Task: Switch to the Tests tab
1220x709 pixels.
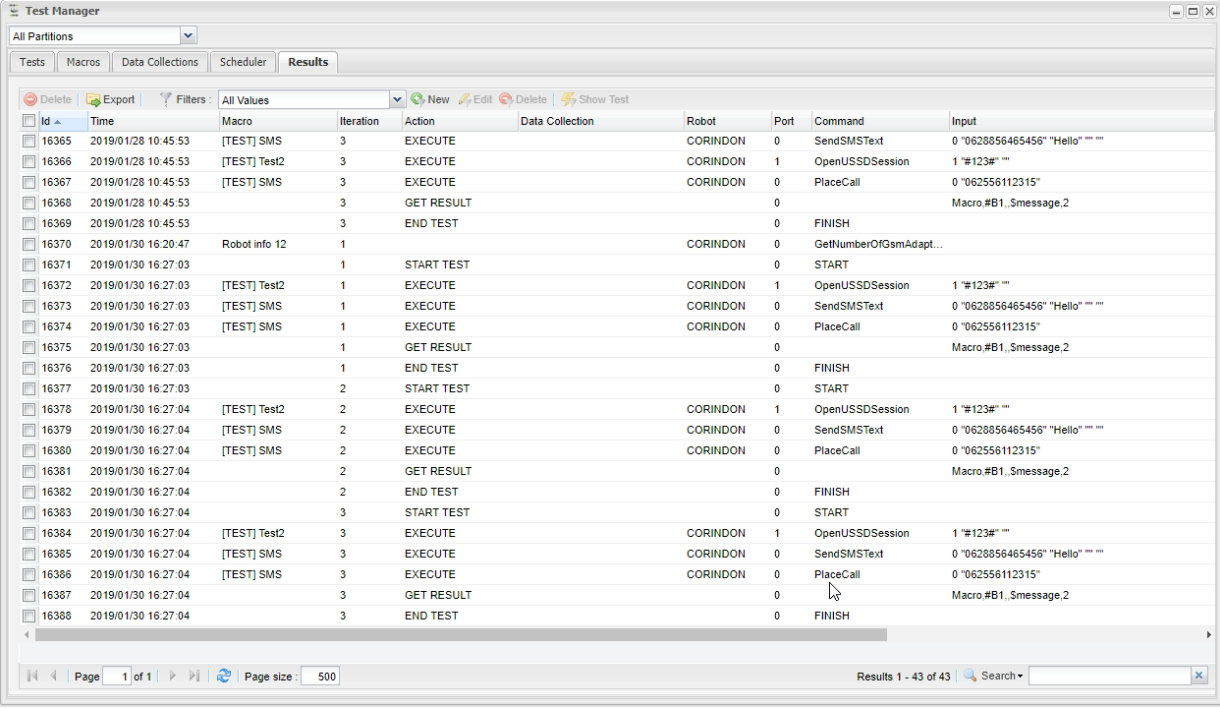Action: pyautogui.click(x=31, y=62)
